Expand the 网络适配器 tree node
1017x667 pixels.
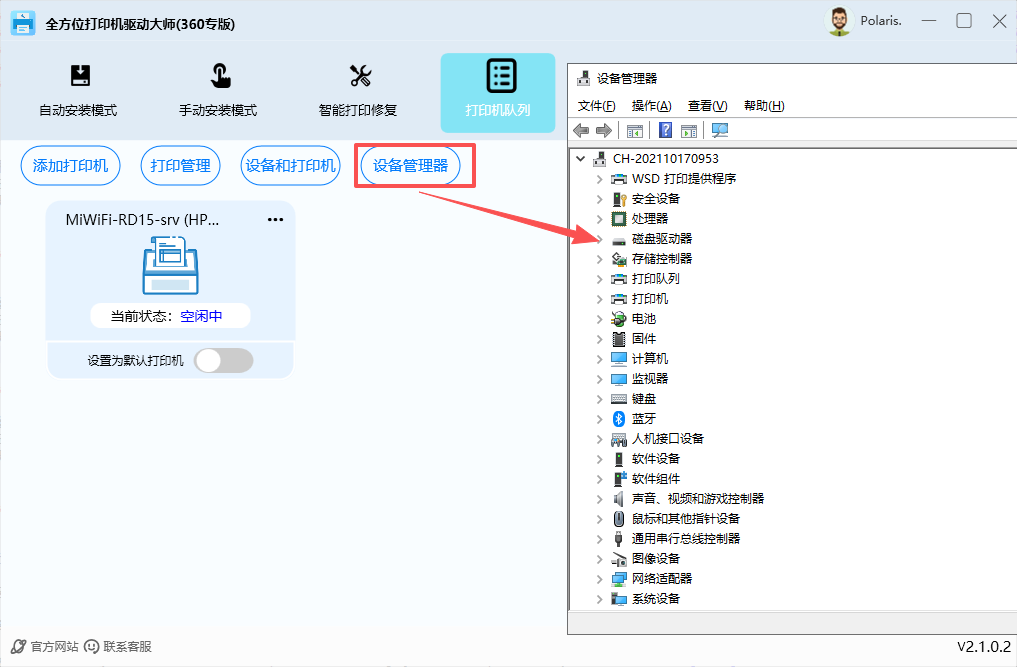(599, 579)
